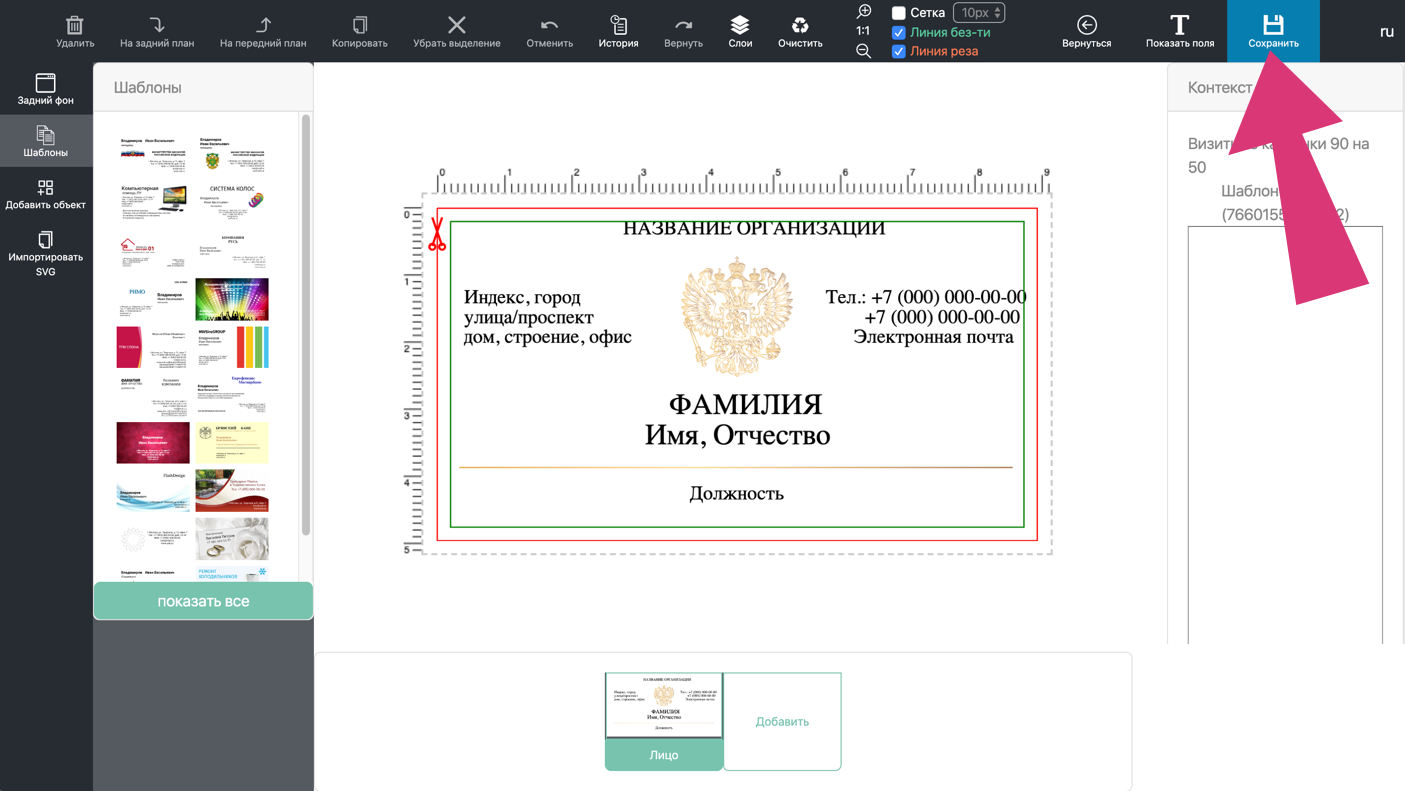This screenshot has height=791, width=1405.
Task: Open the Слои layers panel
Action: (x=740, y=31)
